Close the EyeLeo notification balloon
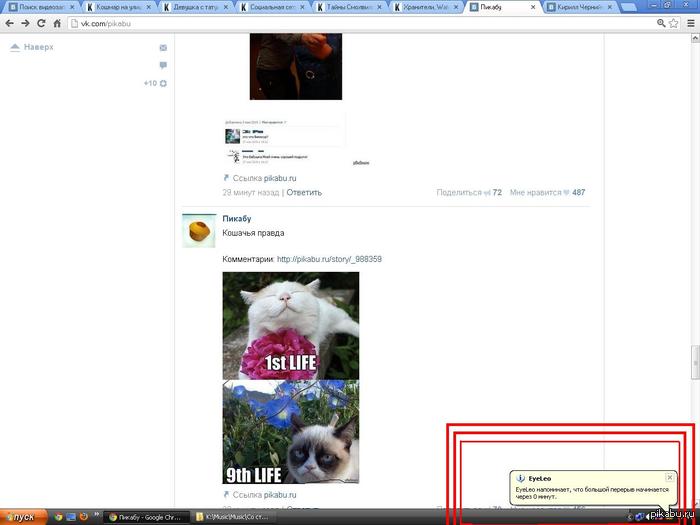The height and width of the screenshot is (525, 700). [x=669, y=478]
